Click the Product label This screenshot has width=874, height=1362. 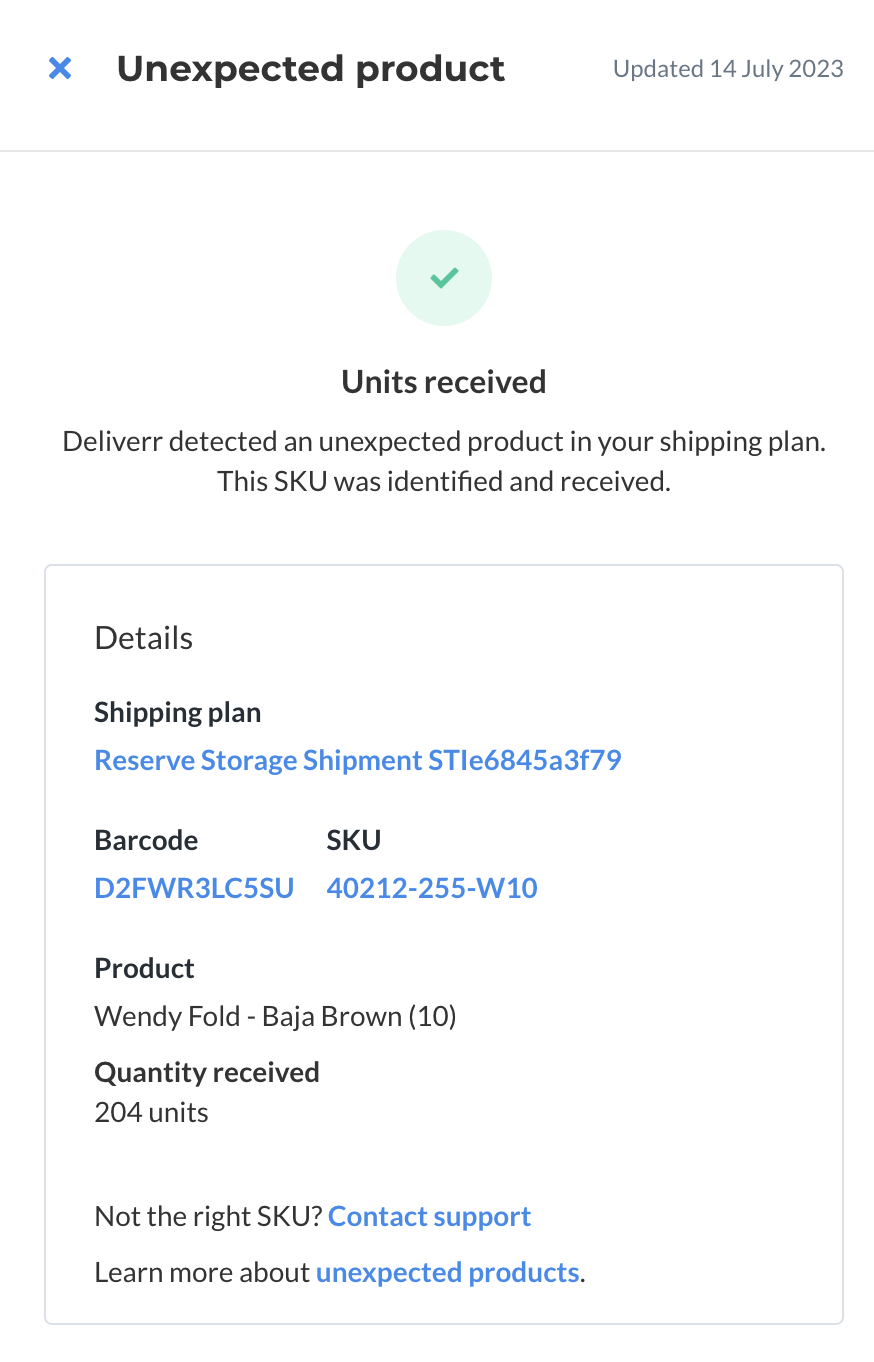(x=144, y=968)
